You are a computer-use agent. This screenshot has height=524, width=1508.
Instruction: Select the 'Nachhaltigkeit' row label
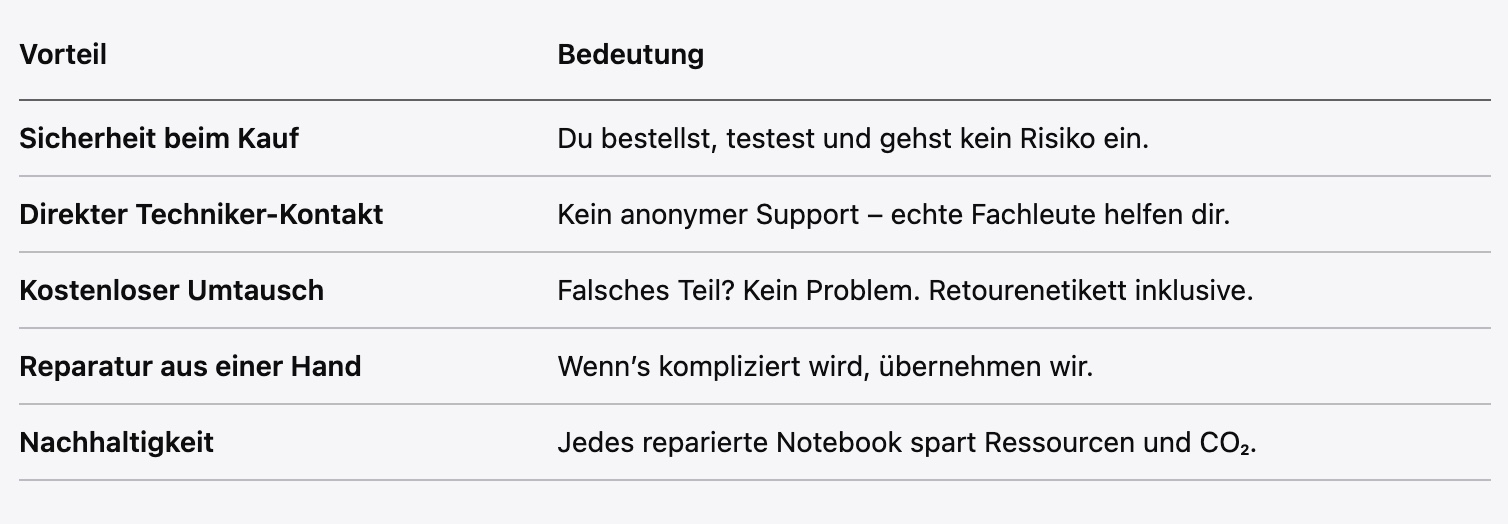click(x=116, y=442)
